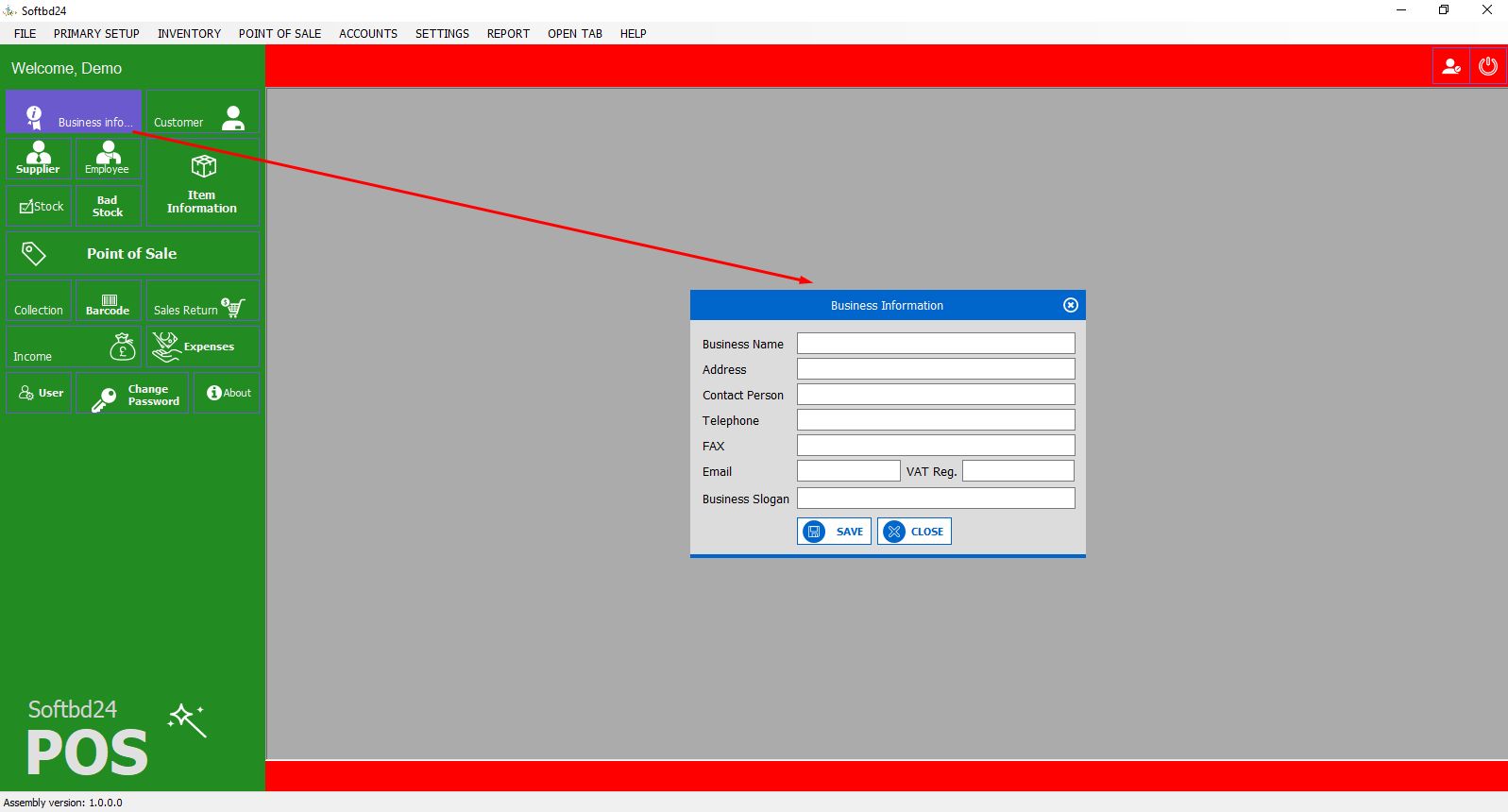Focus the Business Name input field
The height and width of the screenshot is (812, 1508).
pyautogui.click(x=936, y=343)
